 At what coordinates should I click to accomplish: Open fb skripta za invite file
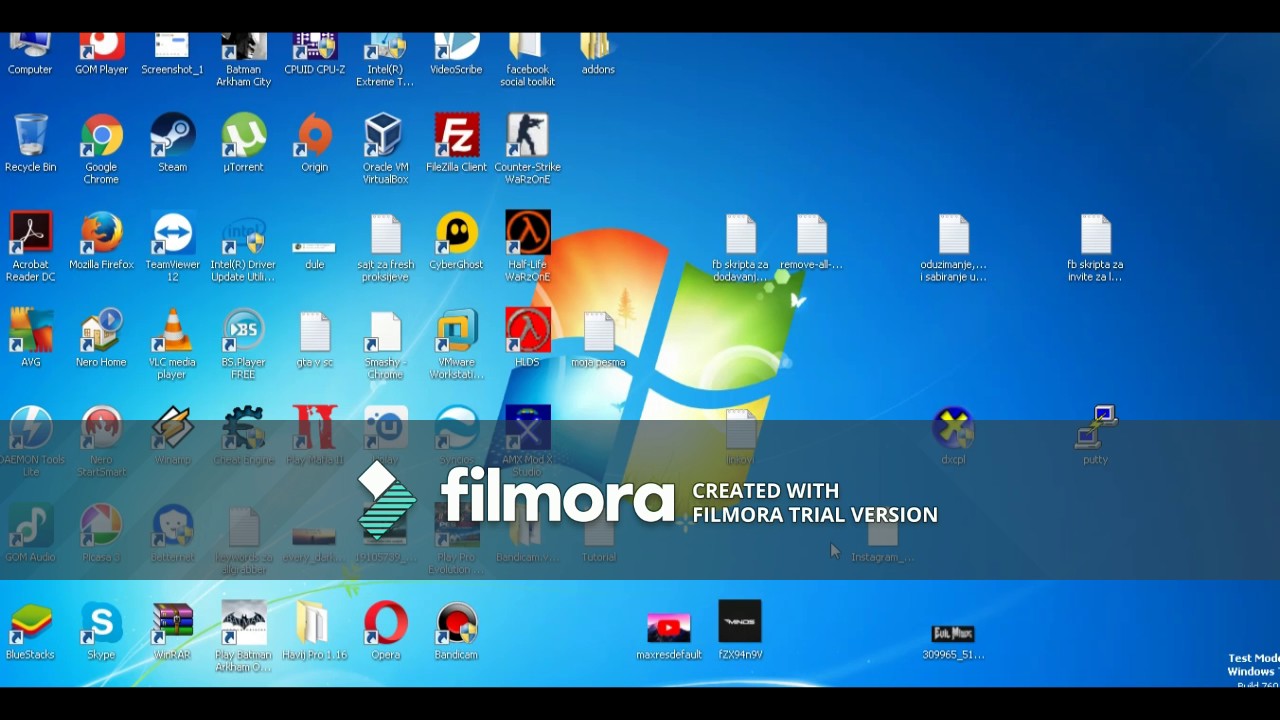1095,234
